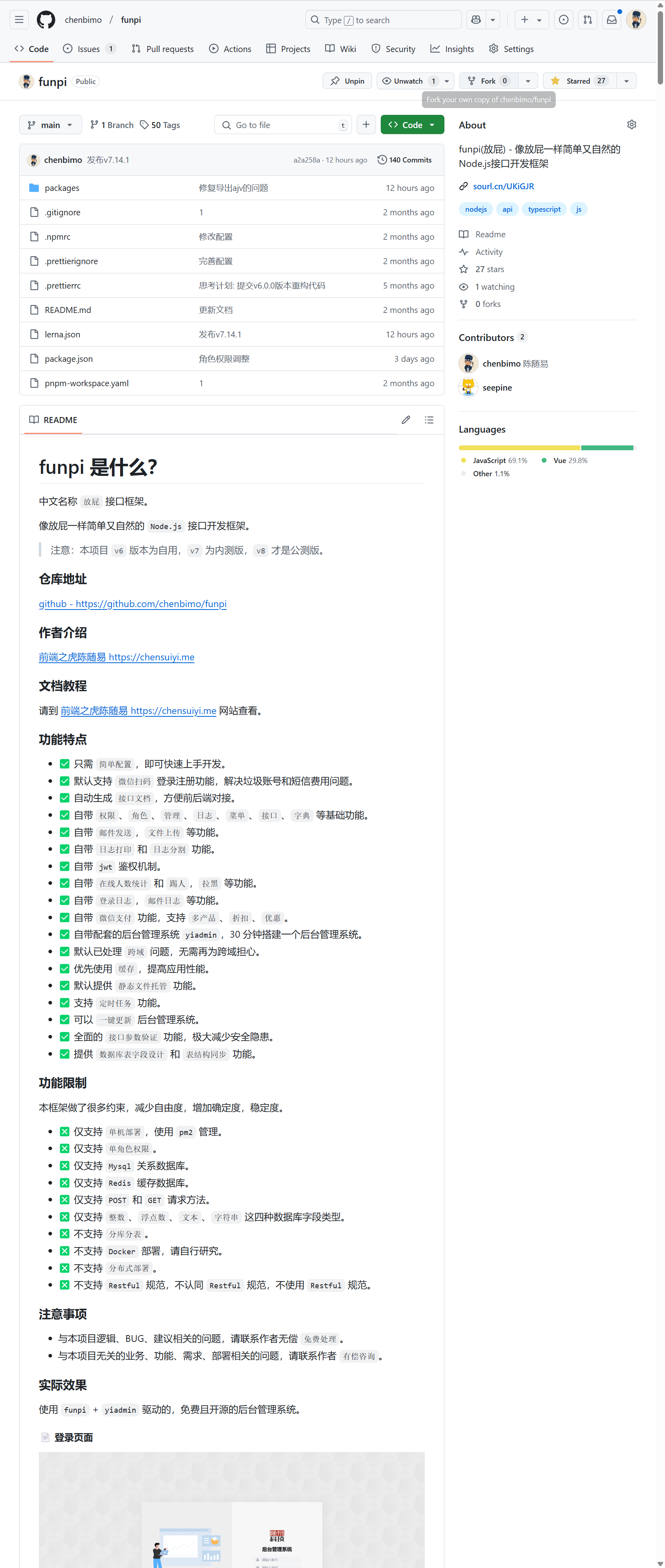Toggle the Starred button

point(579,81)
